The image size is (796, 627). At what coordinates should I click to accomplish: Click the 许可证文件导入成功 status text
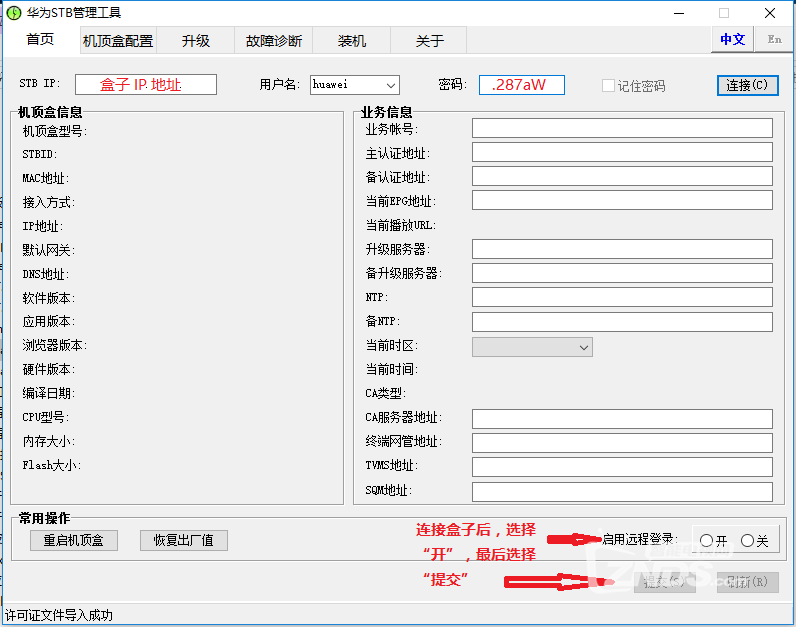click(59, 615)
